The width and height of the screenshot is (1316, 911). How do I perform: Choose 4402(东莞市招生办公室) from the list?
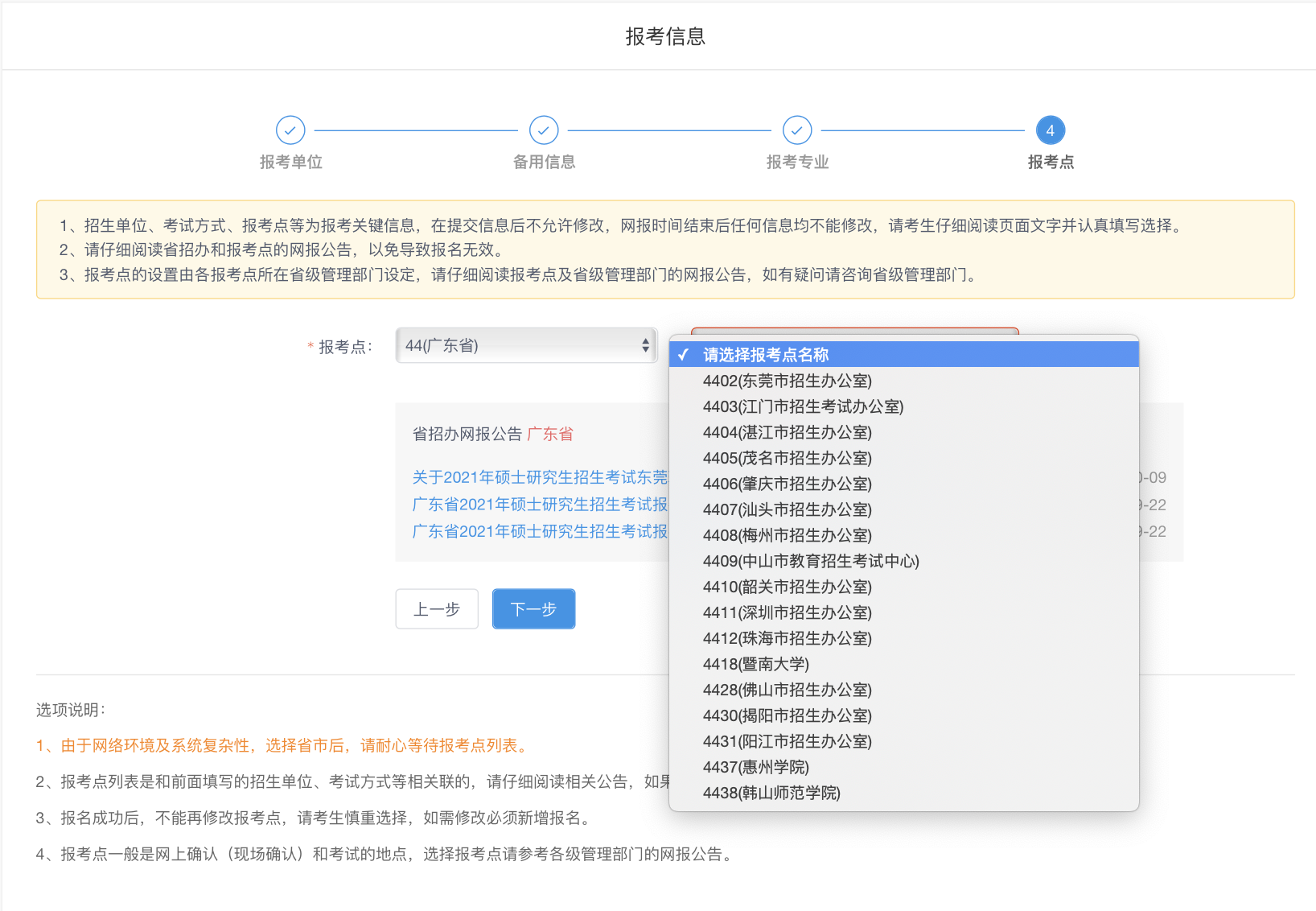(x=787, y=381)
